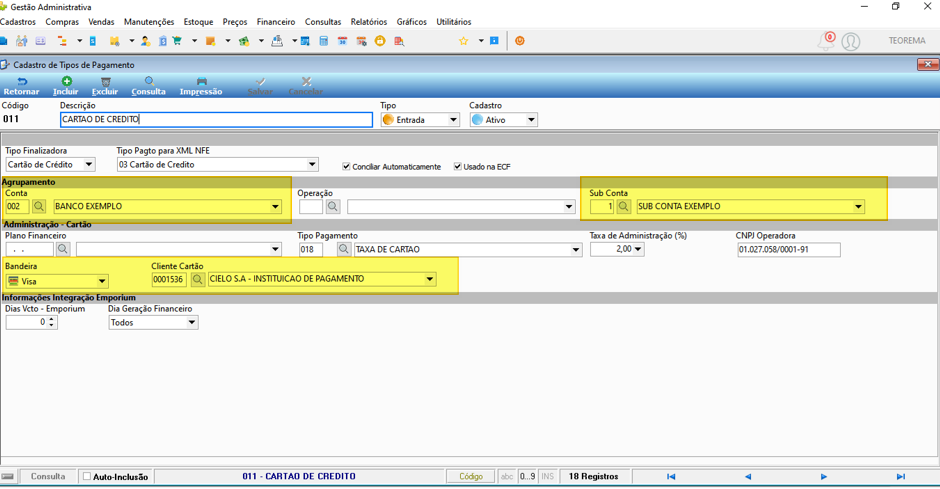The height and width of the screenshot is (489, 940).
Task: Click the favorites star icon
Action: pyautogui.click(x=463, y=41)
